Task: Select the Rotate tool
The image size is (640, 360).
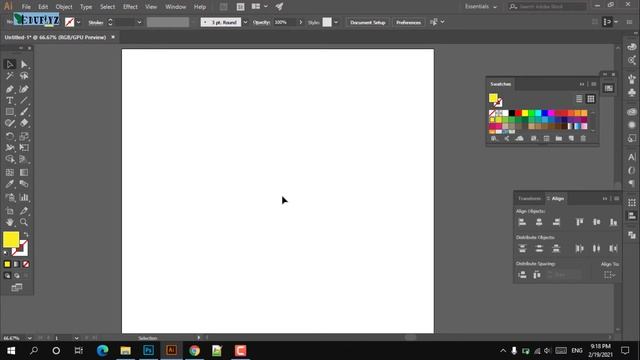Action: tap(10, 136)
